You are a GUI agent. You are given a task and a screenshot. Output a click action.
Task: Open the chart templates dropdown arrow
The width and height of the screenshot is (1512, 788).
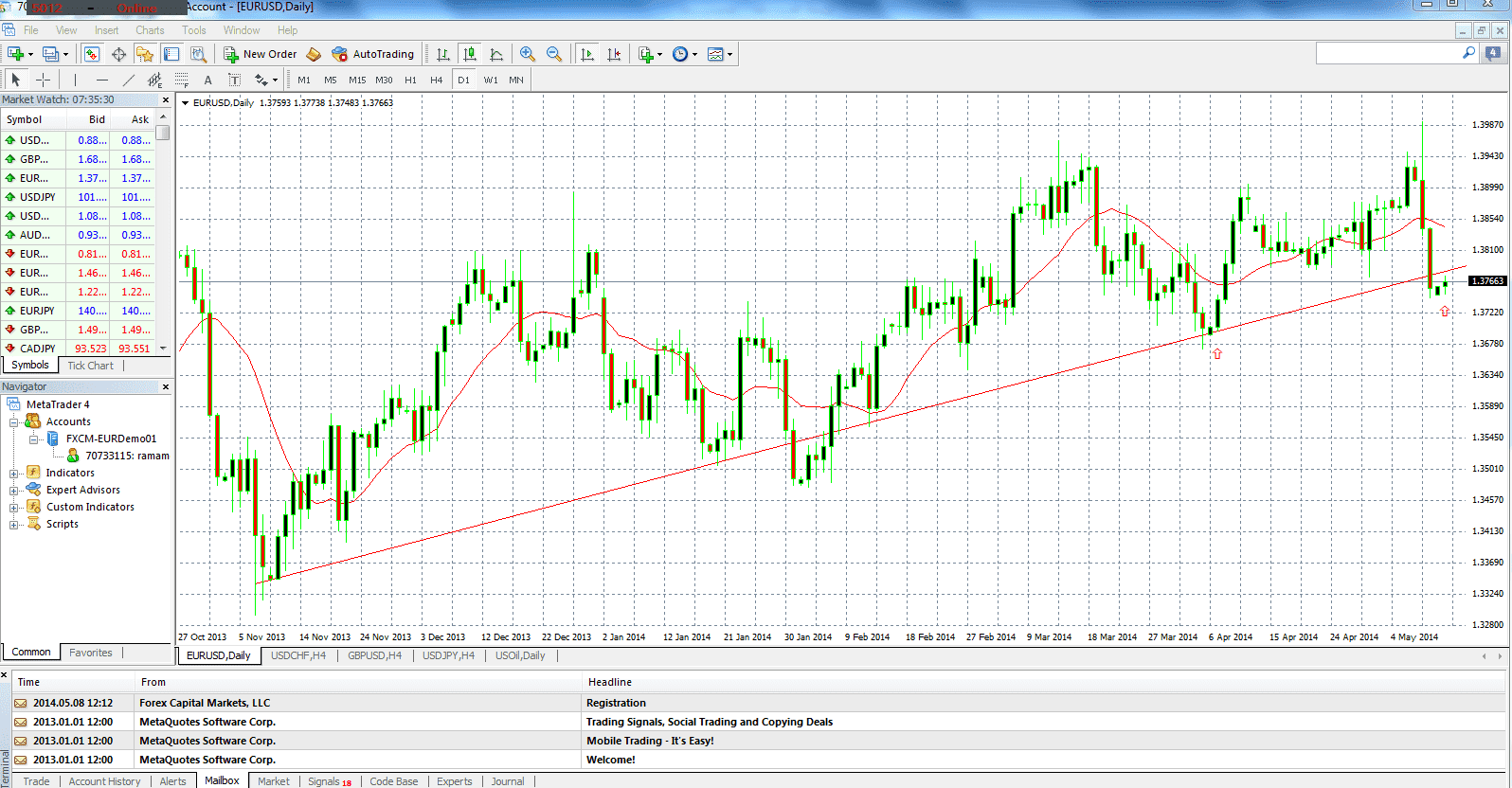click(729, 54)
